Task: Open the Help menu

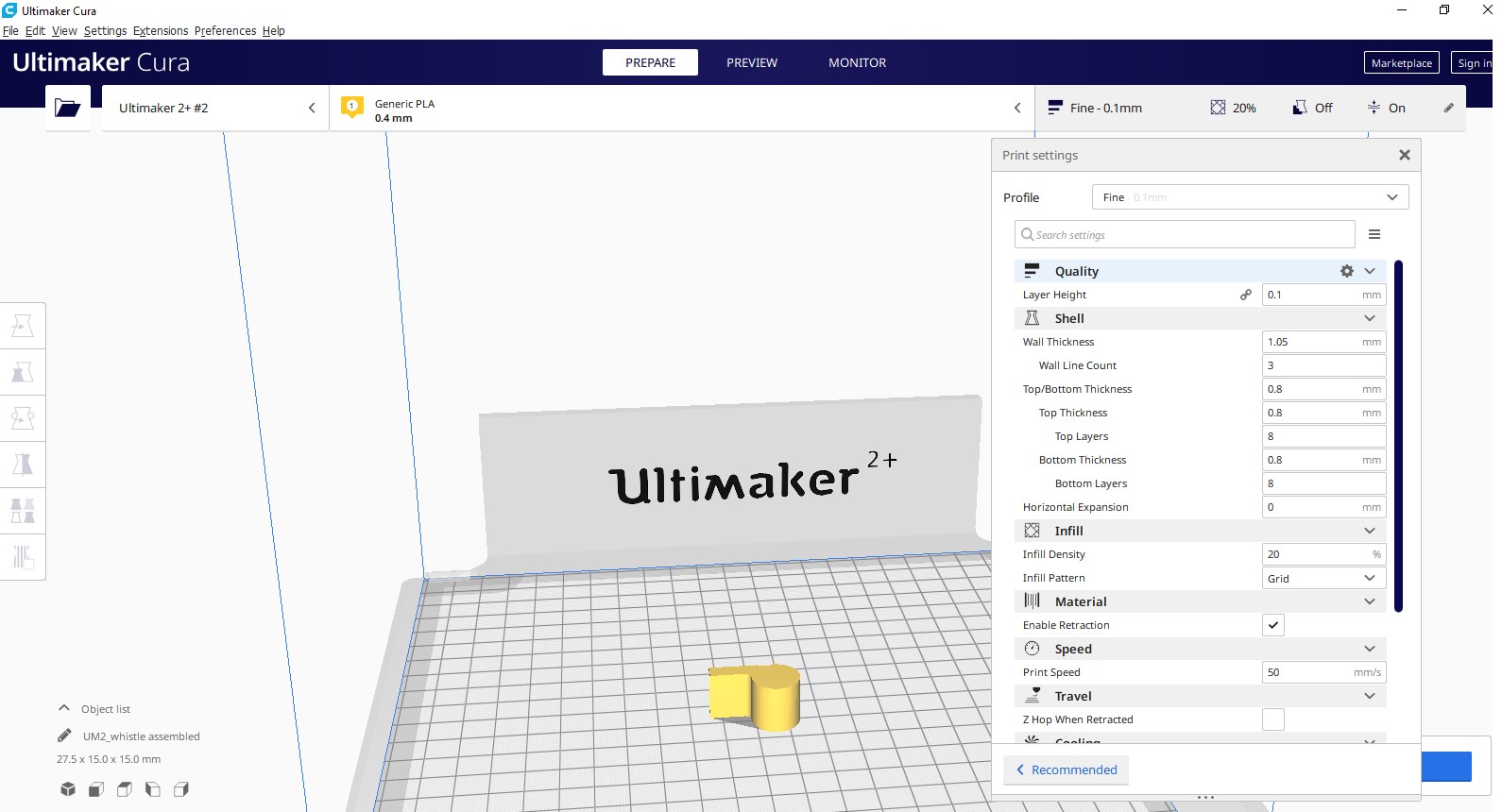Action: click(274, 30)
